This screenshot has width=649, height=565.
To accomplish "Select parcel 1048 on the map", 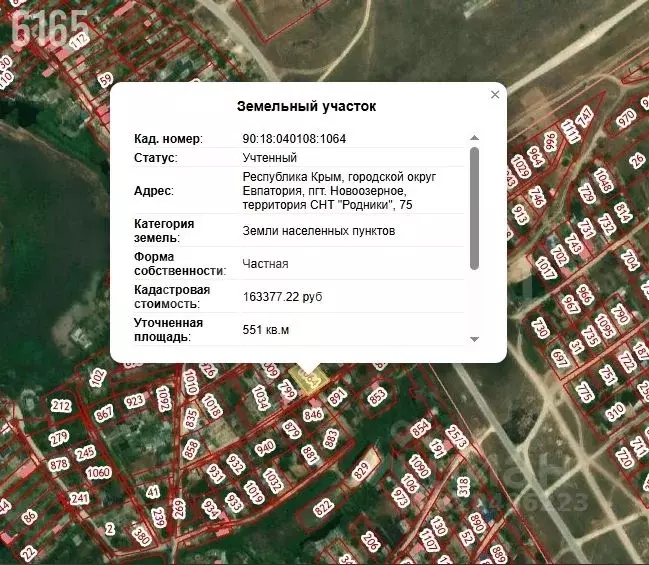I will click(x=603, y=180).
